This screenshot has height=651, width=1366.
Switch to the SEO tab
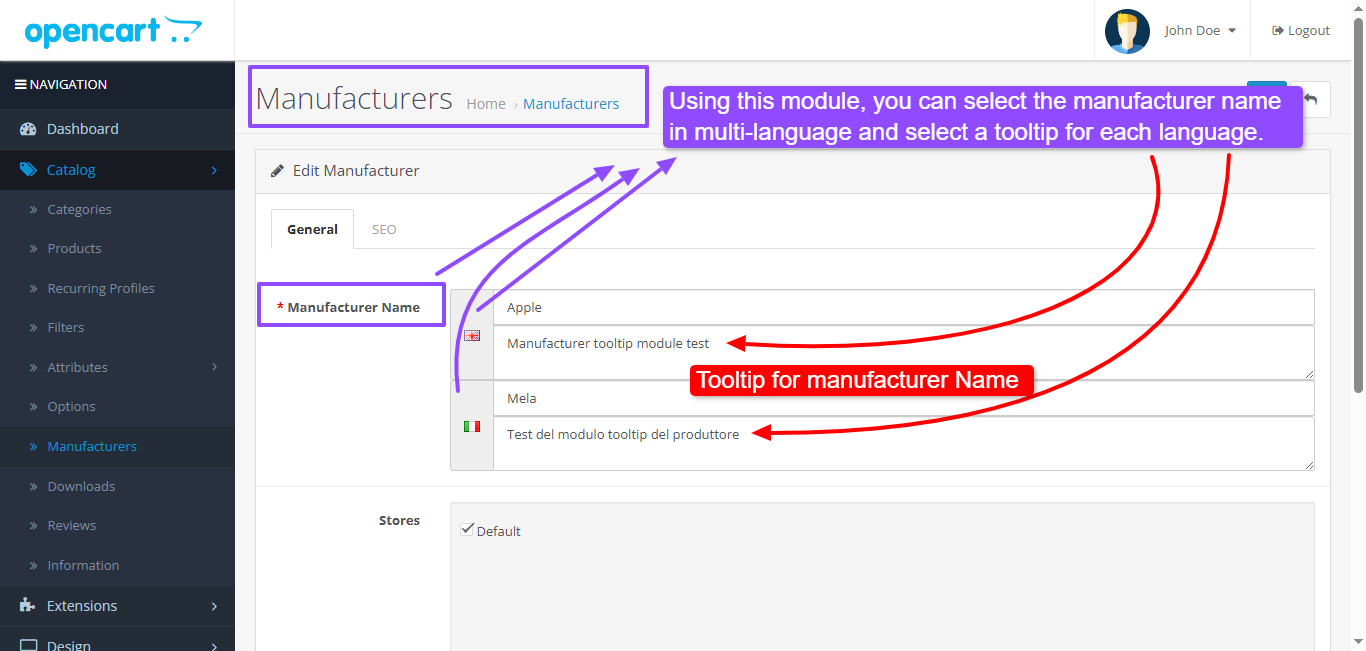(x=384, y=229)
